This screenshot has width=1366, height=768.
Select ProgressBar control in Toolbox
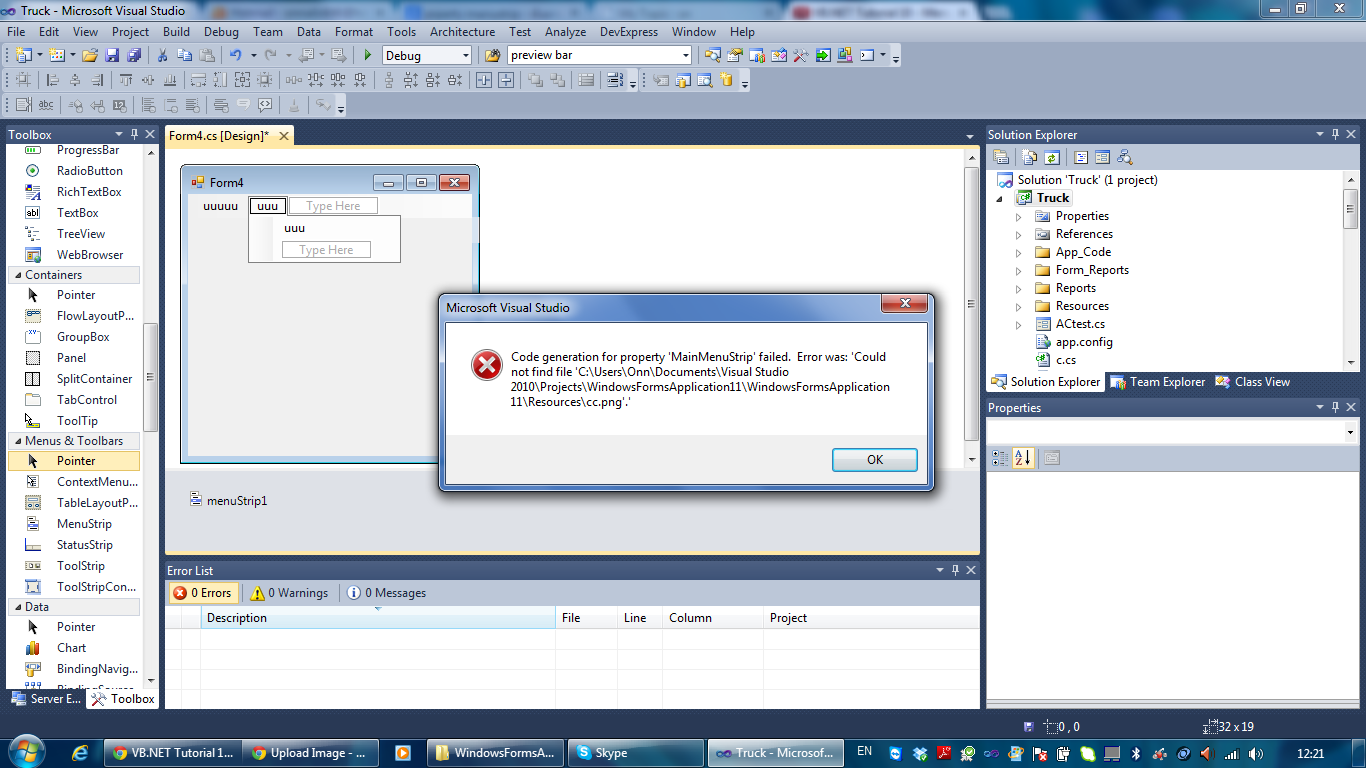[x=74, y=150]
